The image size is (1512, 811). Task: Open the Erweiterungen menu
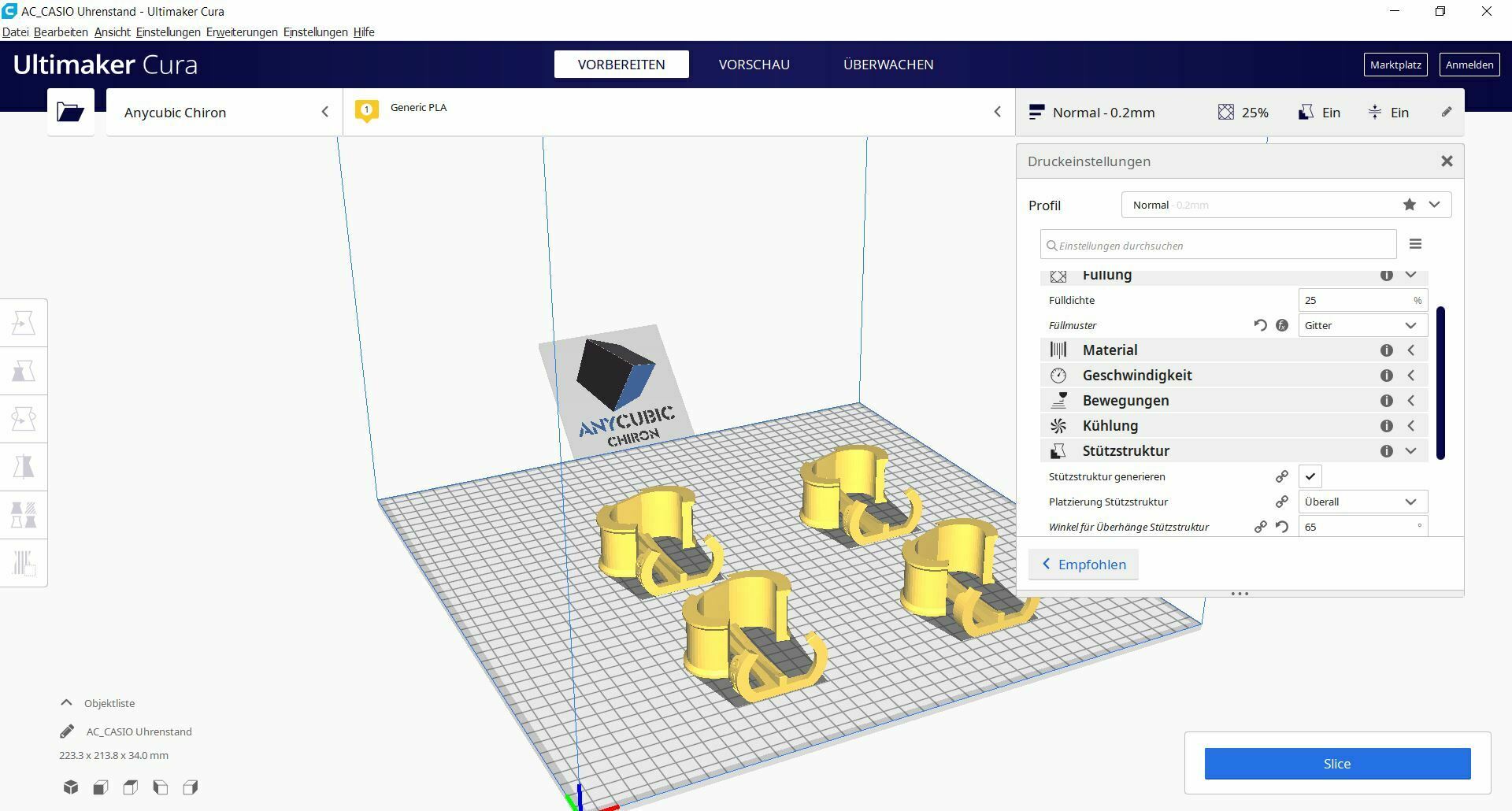[242, 32]
